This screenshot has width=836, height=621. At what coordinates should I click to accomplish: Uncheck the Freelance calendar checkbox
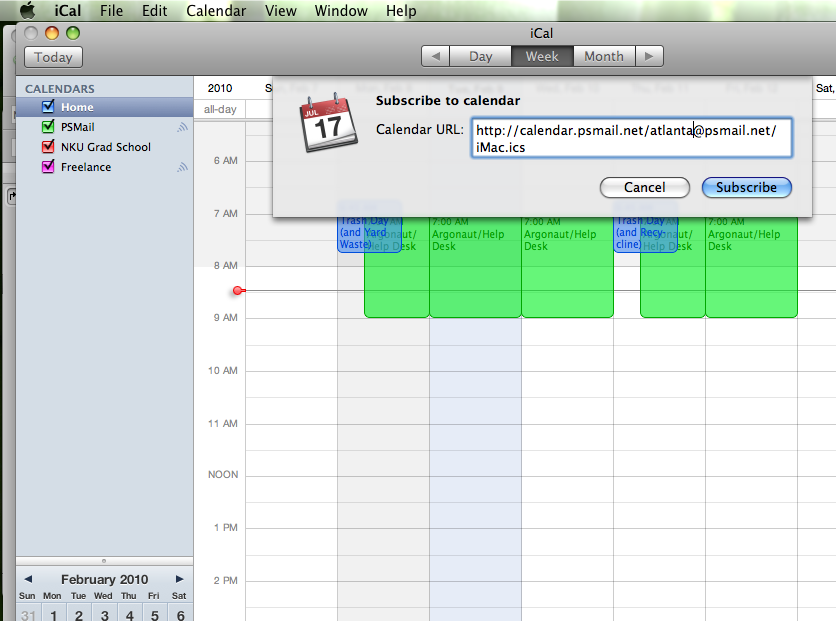pos(48,166)
